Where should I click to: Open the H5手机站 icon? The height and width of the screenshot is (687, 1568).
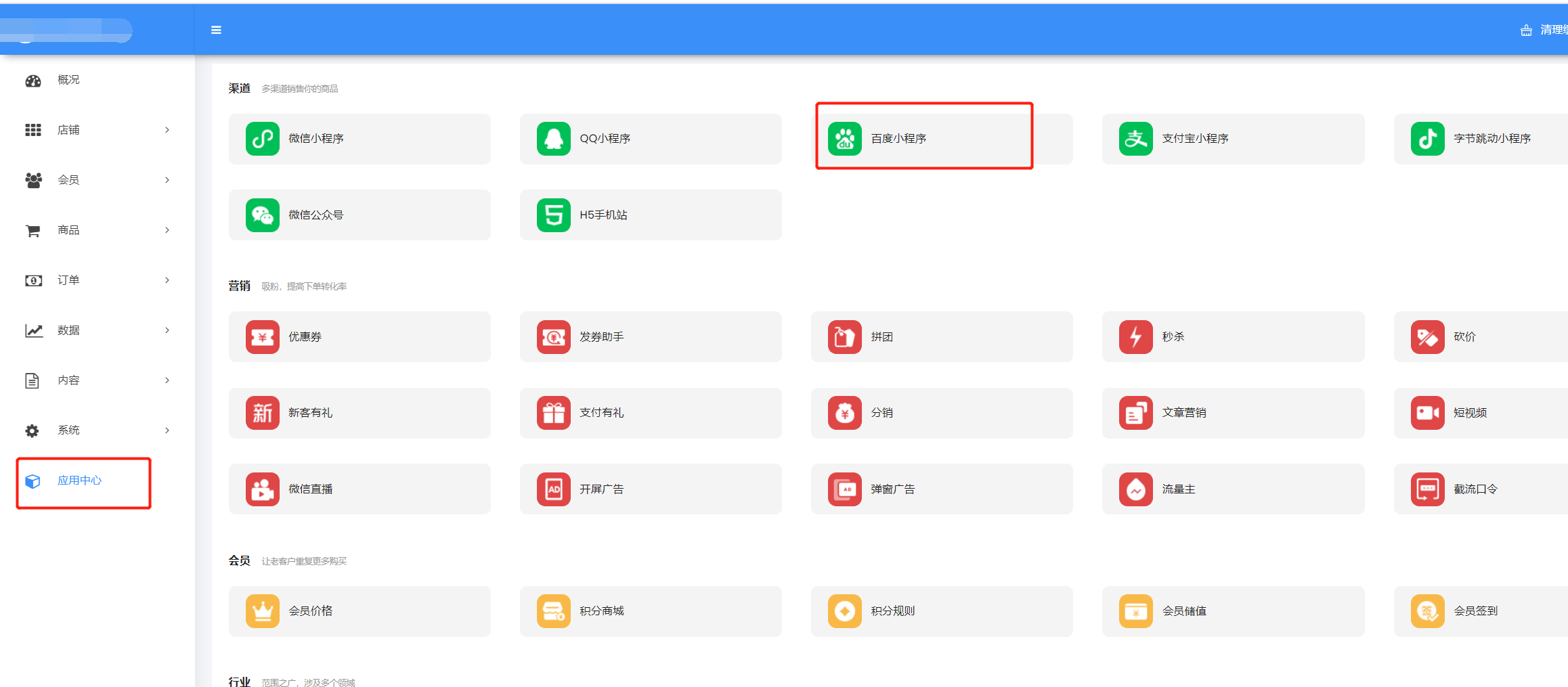pos(554,215)
